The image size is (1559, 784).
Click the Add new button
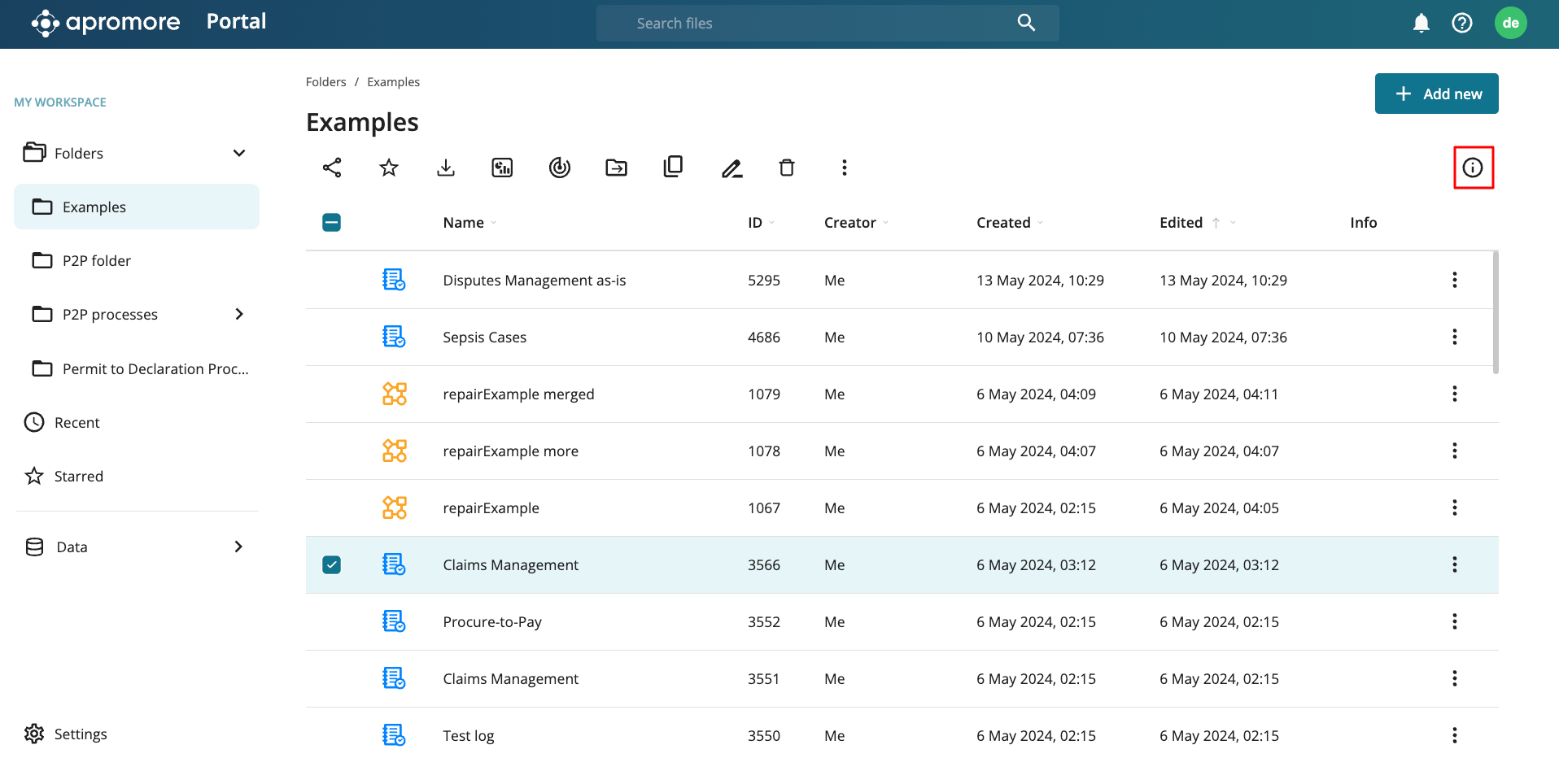pos(1436,94)
